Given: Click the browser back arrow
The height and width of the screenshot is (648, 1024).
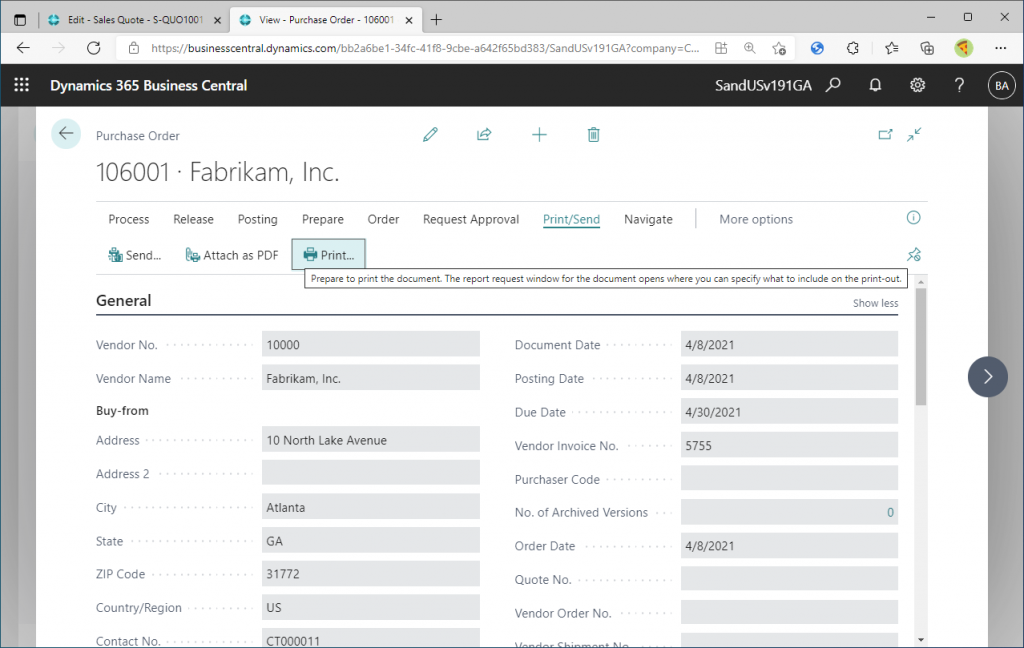Looking at the screenshot, I should [23, 48].
